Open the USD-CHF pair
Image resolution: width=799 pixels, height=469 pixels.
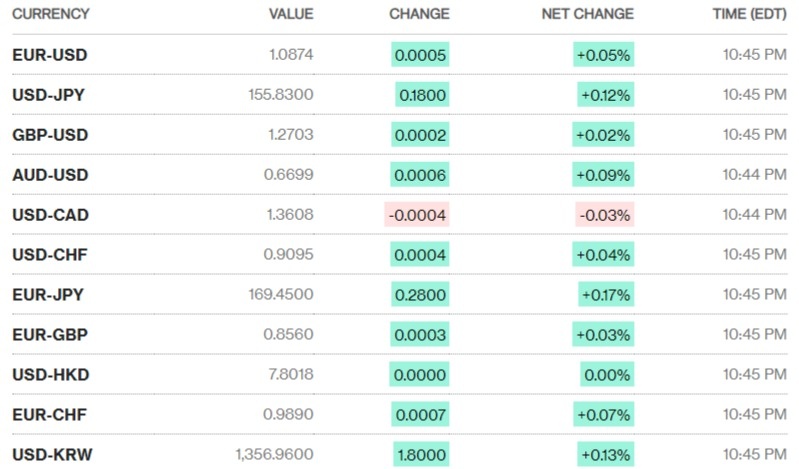pyautogui.click(x=50, y=255)
